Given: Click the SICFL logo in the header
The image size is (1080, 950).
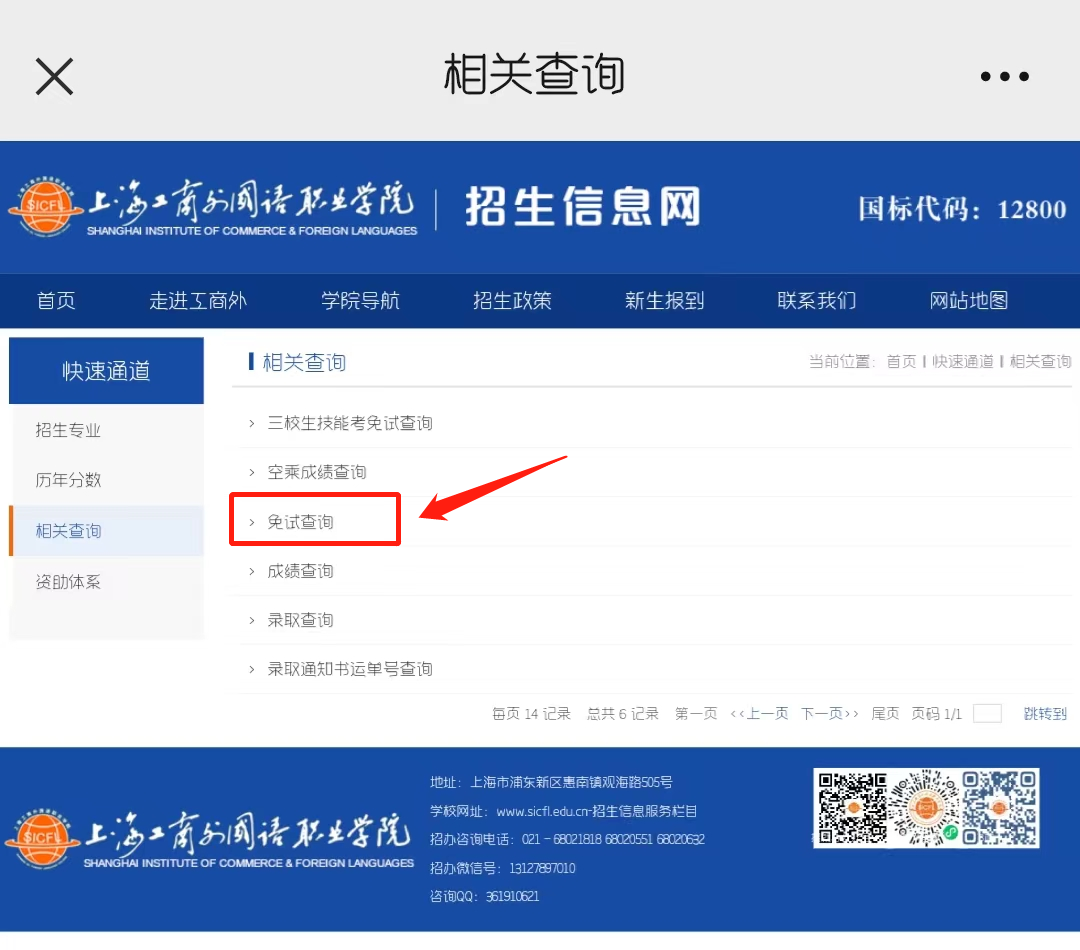Looking at the screenshot, I should [210, 207].
